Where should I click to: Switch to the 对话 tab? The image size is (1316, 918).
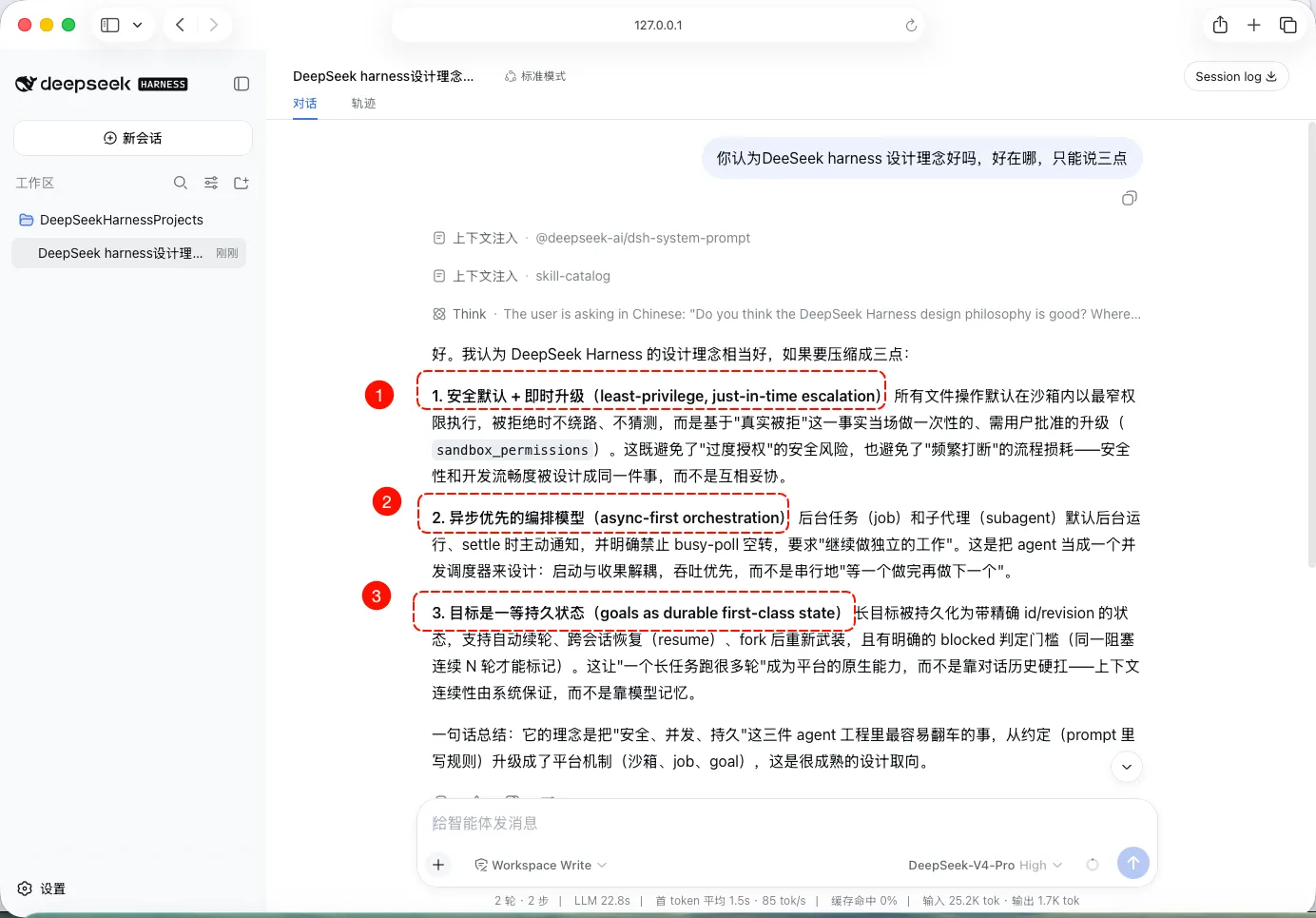point(305,104)
